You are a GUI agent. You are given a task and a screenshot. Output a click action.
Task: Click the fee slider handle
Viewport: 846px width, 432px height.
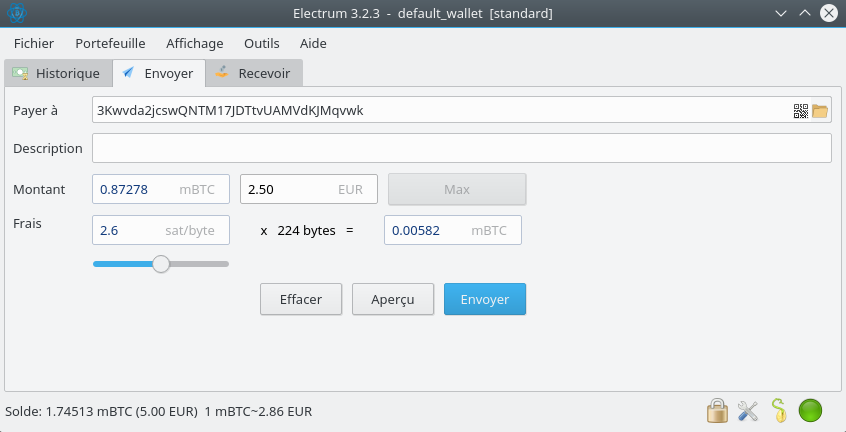coord(161,264)
